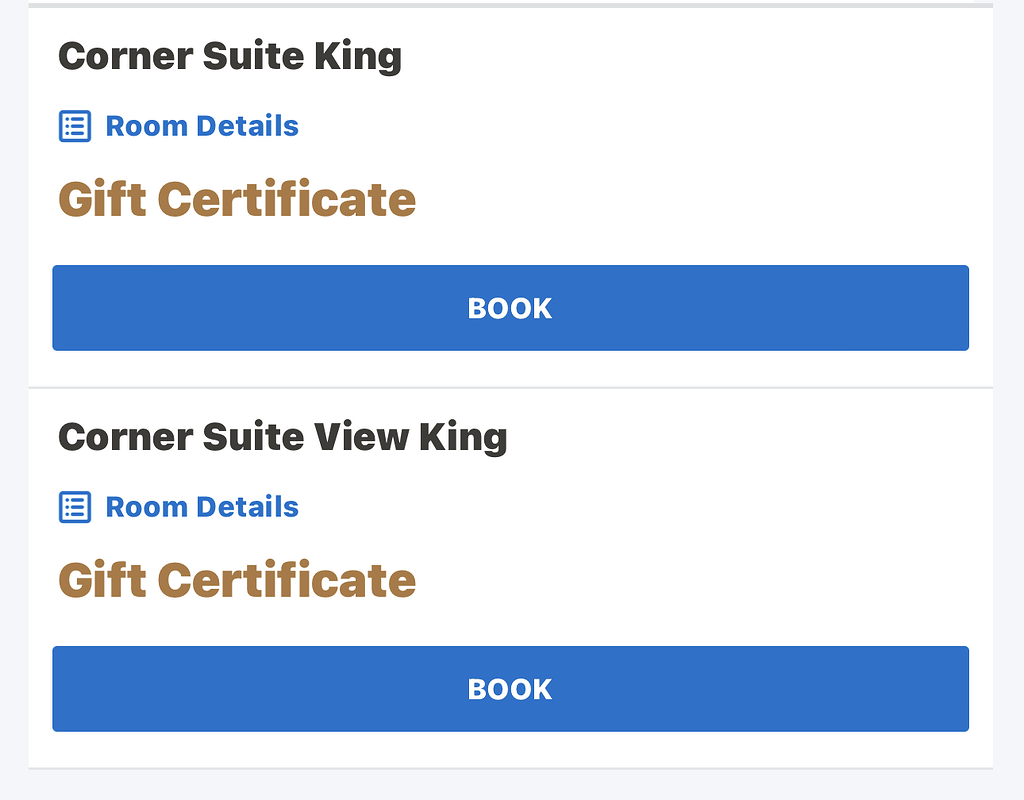Click the Gift Certificate label for Corner Suite View King
The width and height of the screenshot is (1024, 800).
(x=236, y=580)
